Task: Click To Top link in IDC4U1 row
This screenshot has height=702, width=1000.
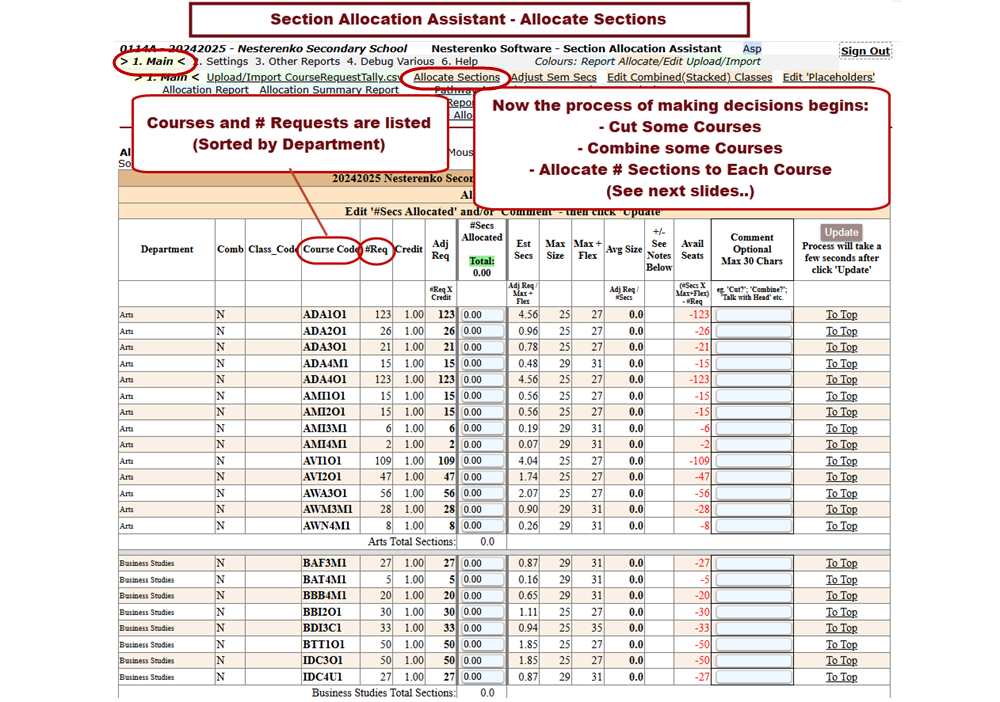Action: 841,676
